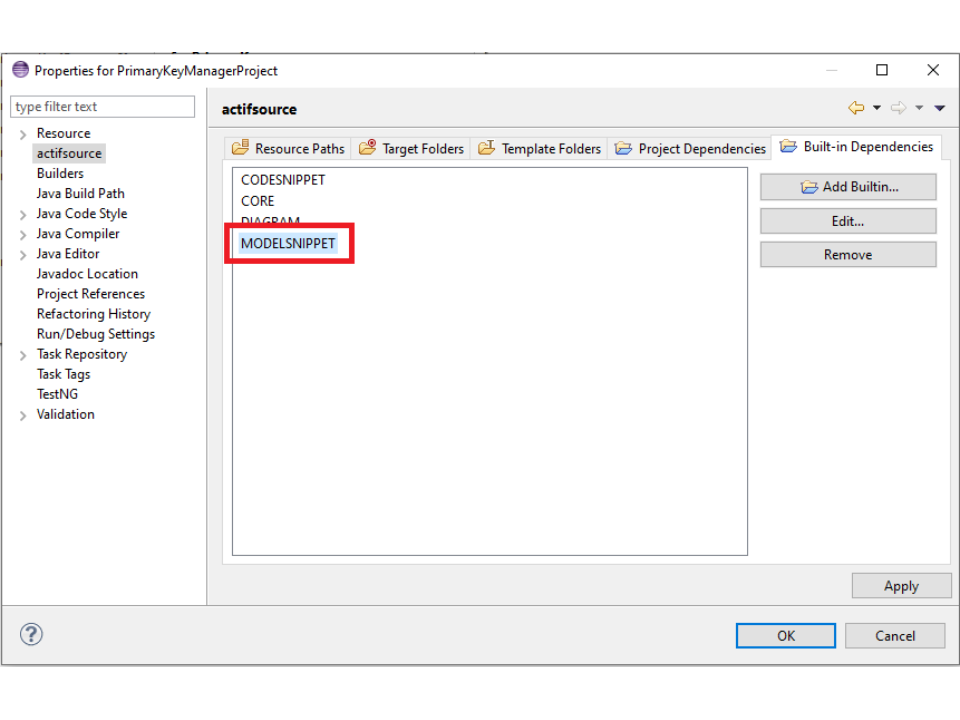Expand the Task Repository node
This screenshot has height=720, width=960.
(x=23, y=354)
